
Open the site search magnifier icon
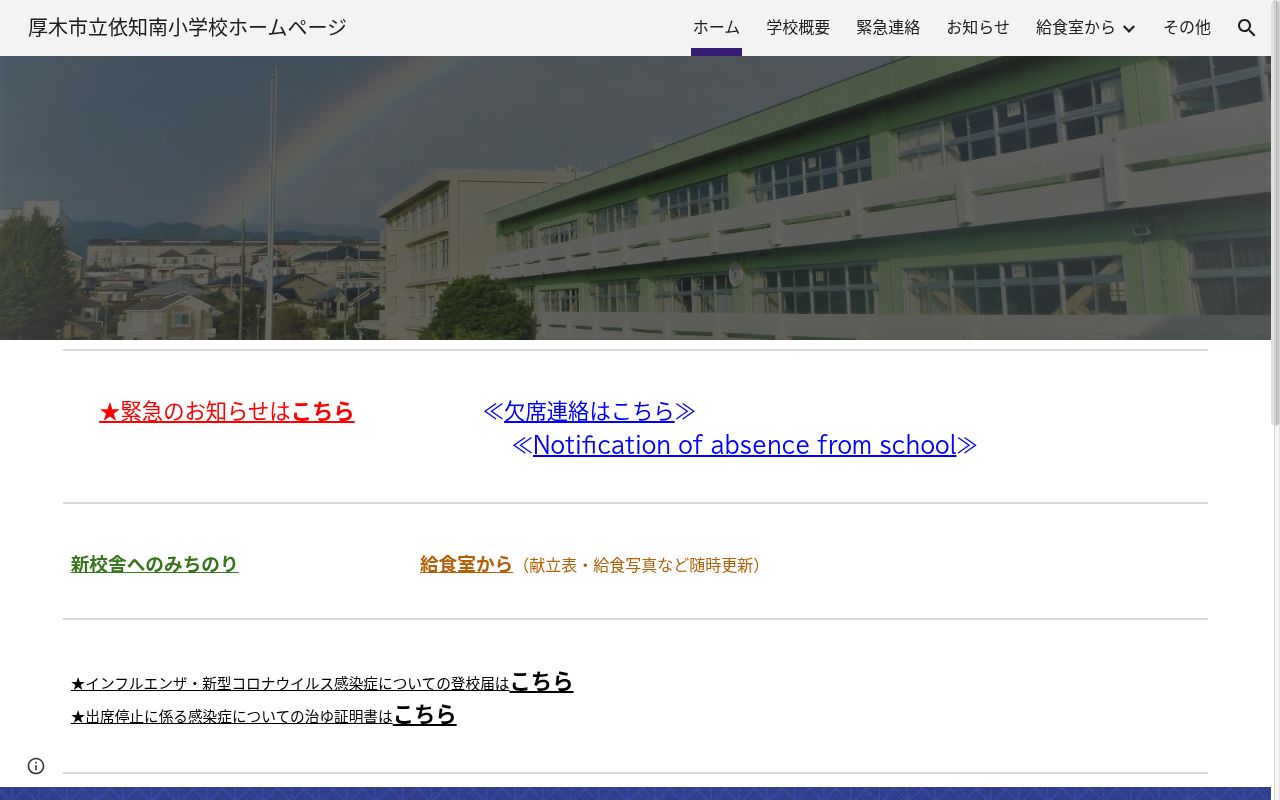(x=1246, y=28)
